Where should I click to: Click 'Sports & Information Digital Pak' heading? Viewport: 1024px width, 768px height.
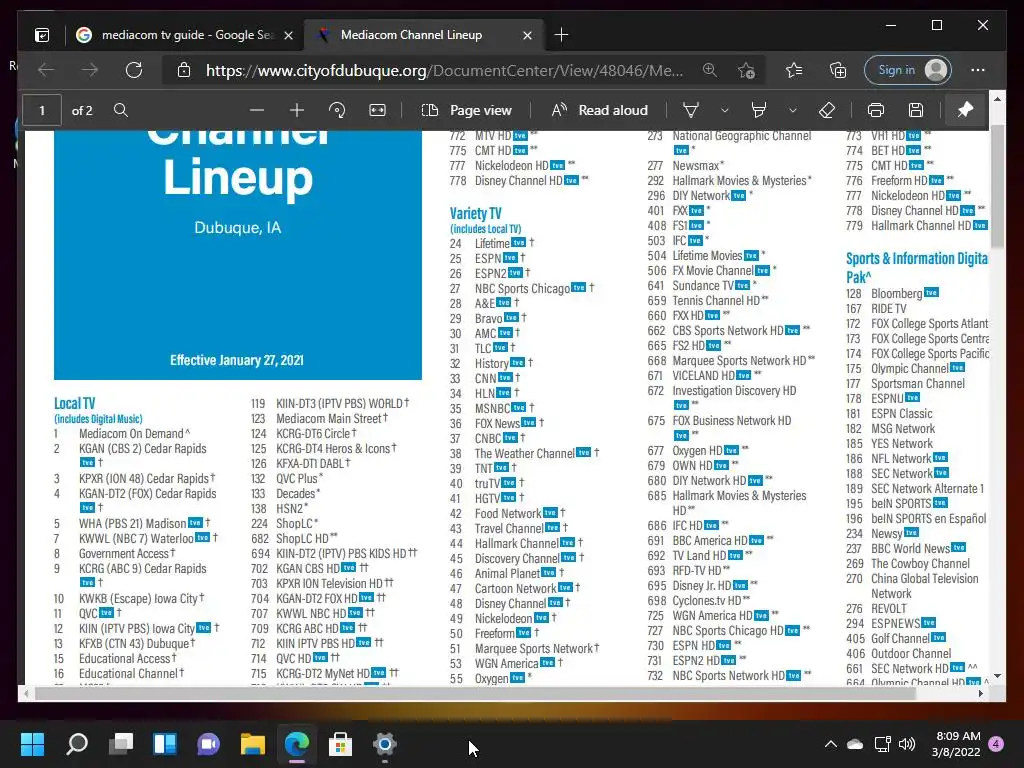(917, 267)
